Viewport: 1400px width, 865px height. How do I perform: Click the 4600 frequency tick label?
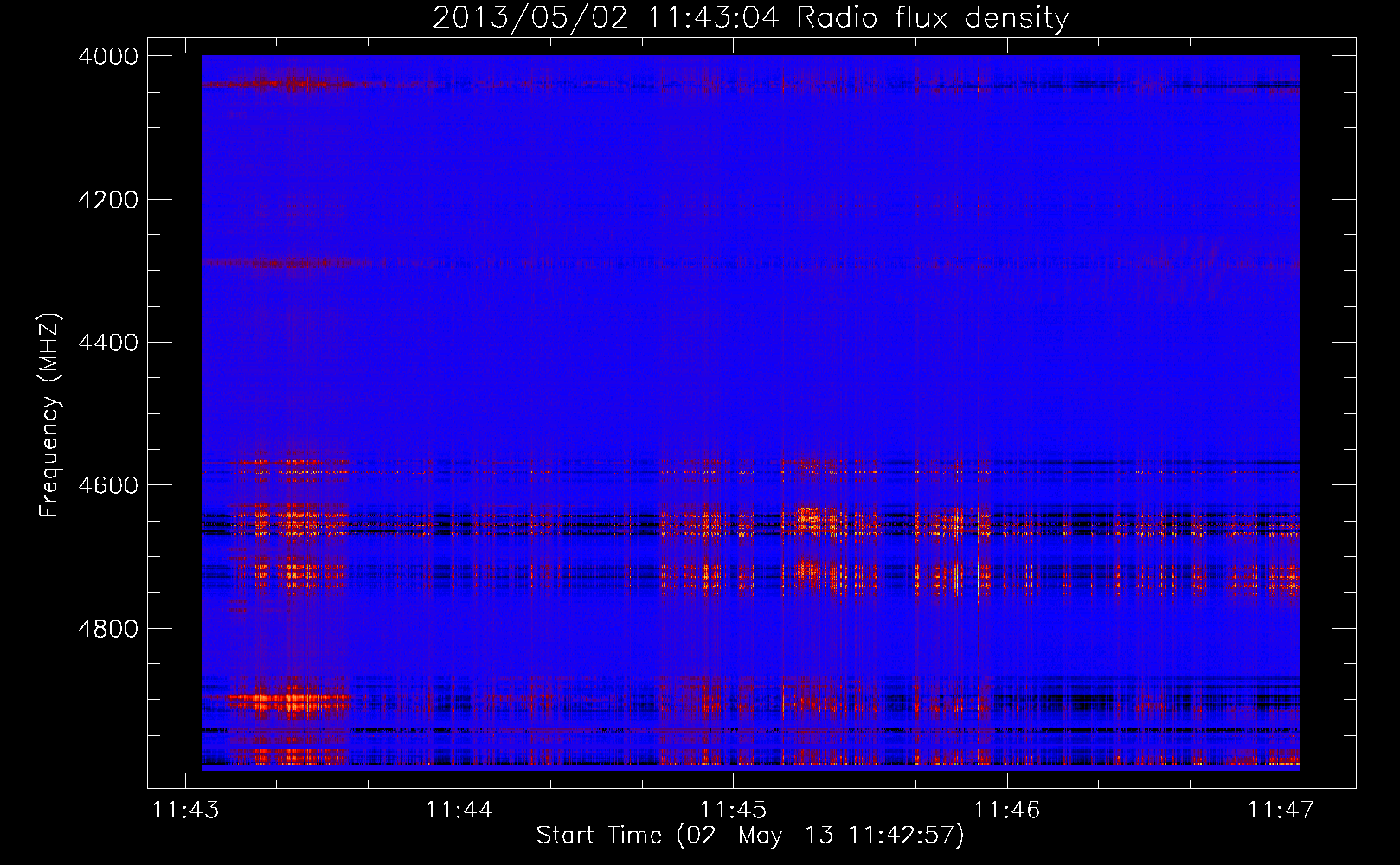(108, 485)
